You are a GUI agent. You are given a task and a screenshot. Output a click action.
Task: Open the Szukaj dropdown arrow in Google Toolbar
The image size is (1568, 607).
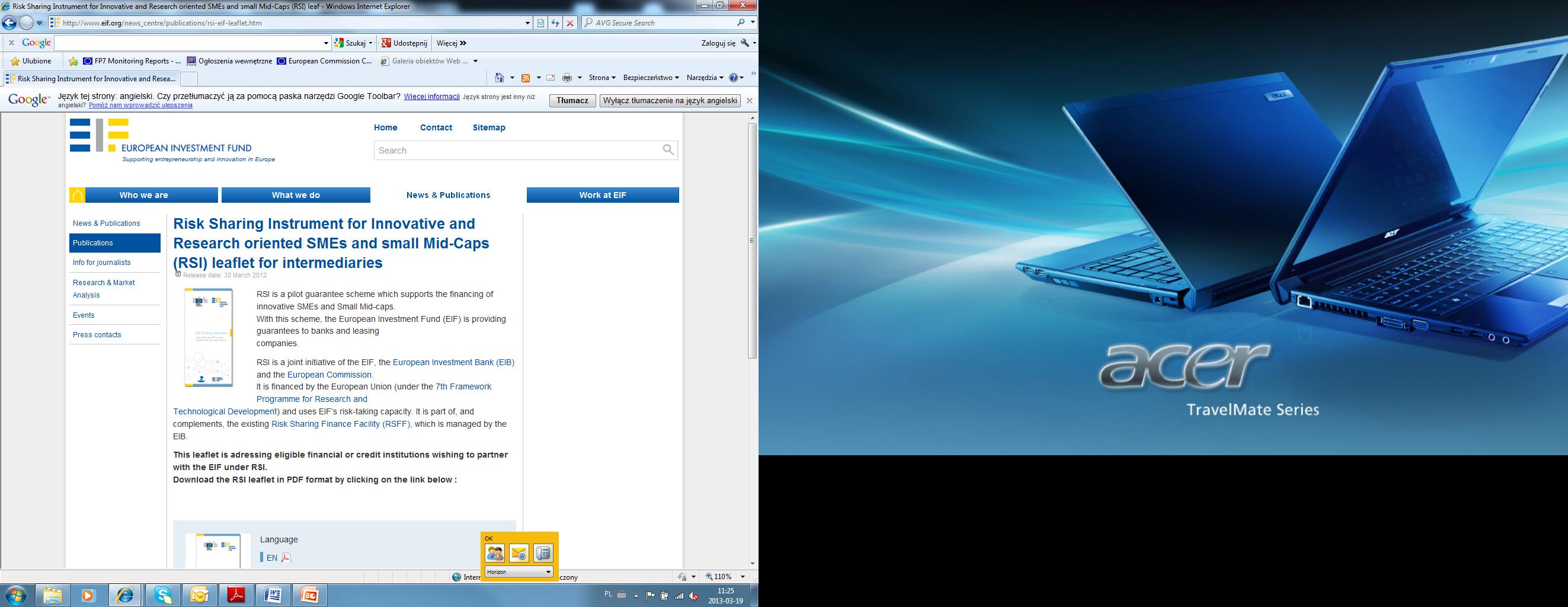370,43
